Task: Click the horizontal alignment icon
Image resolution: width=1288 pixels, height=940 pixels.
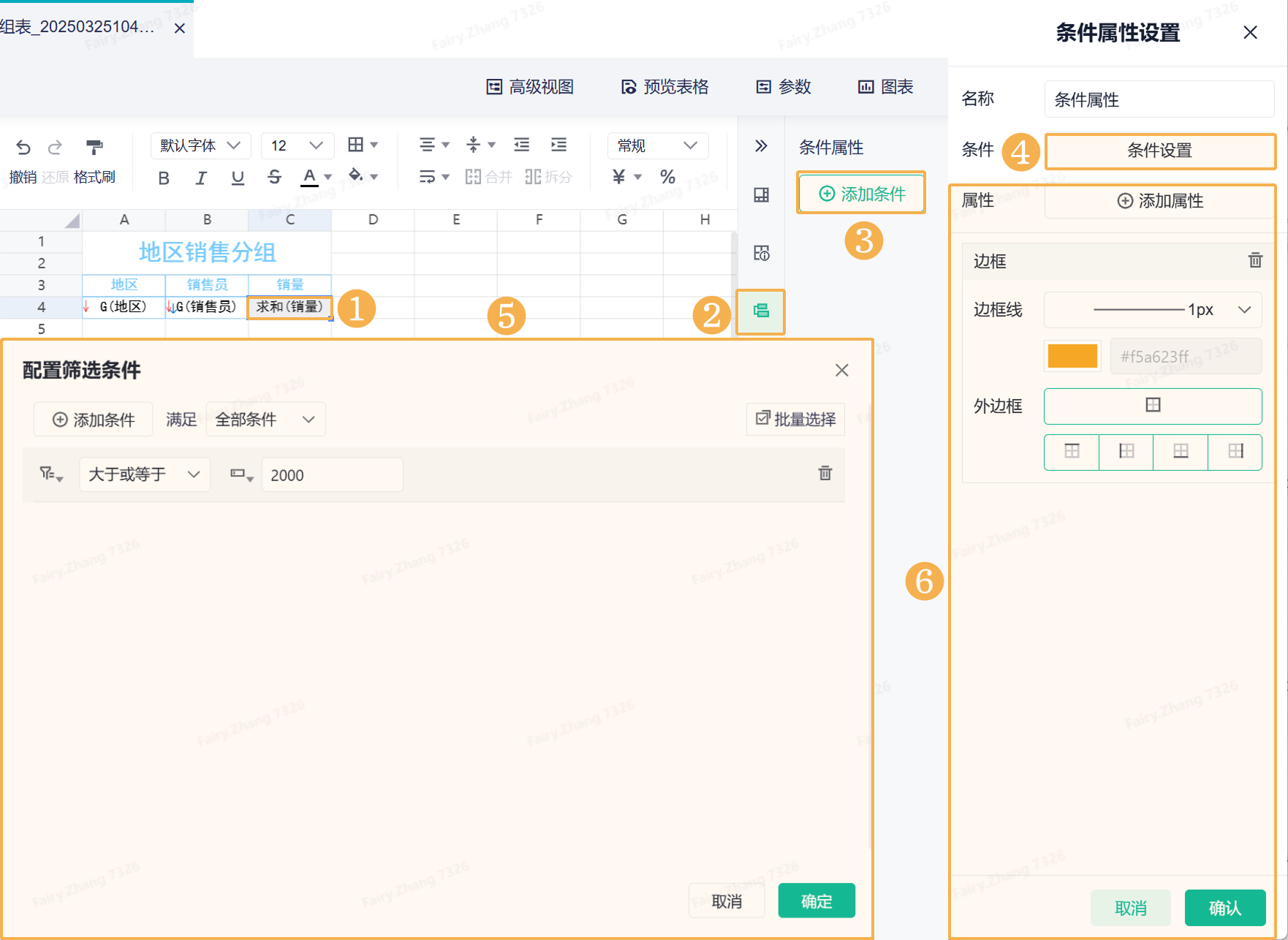Action: [x=428, y=145]
